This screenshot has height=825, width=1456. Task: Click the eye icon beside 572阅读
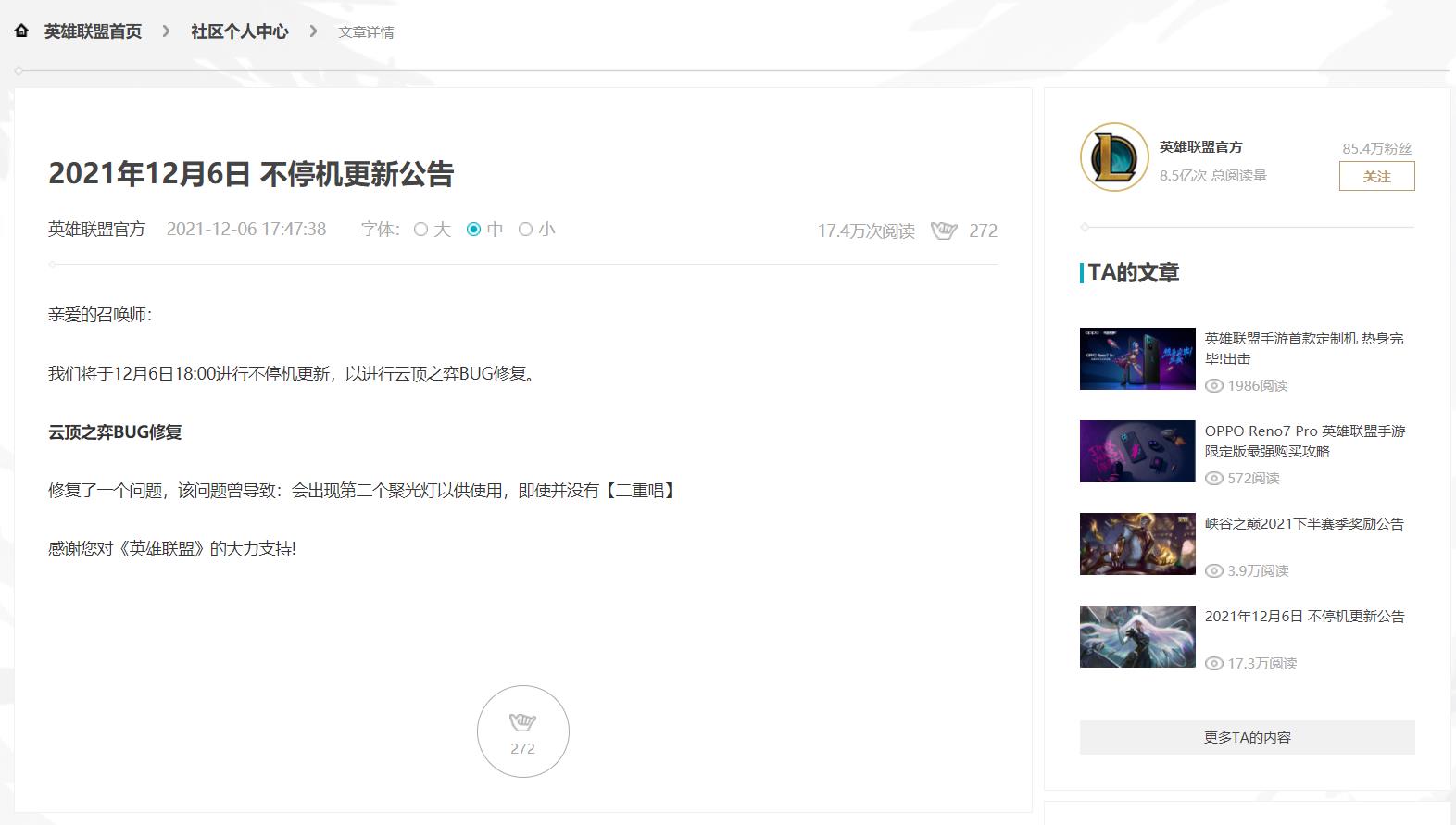pyautogui.click(x=1214, y=479)
